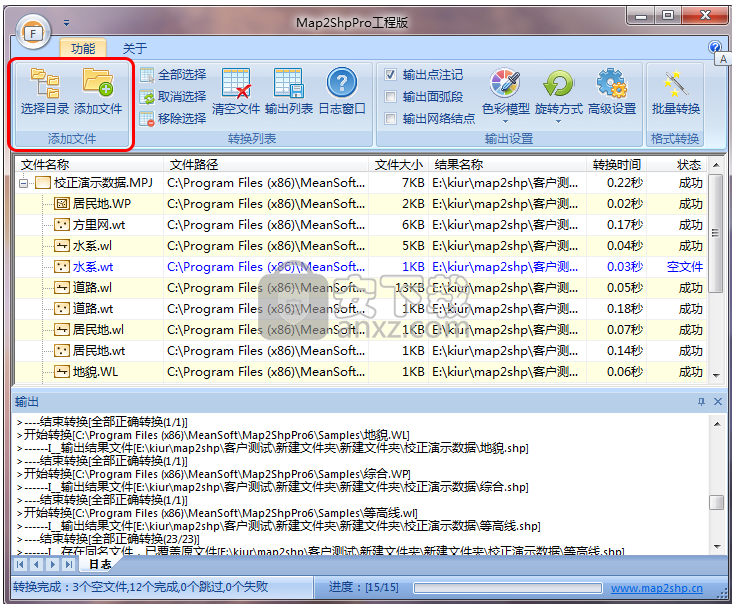Open the www.map2shp.cn link
732x604 pixels.
[657, 588]
